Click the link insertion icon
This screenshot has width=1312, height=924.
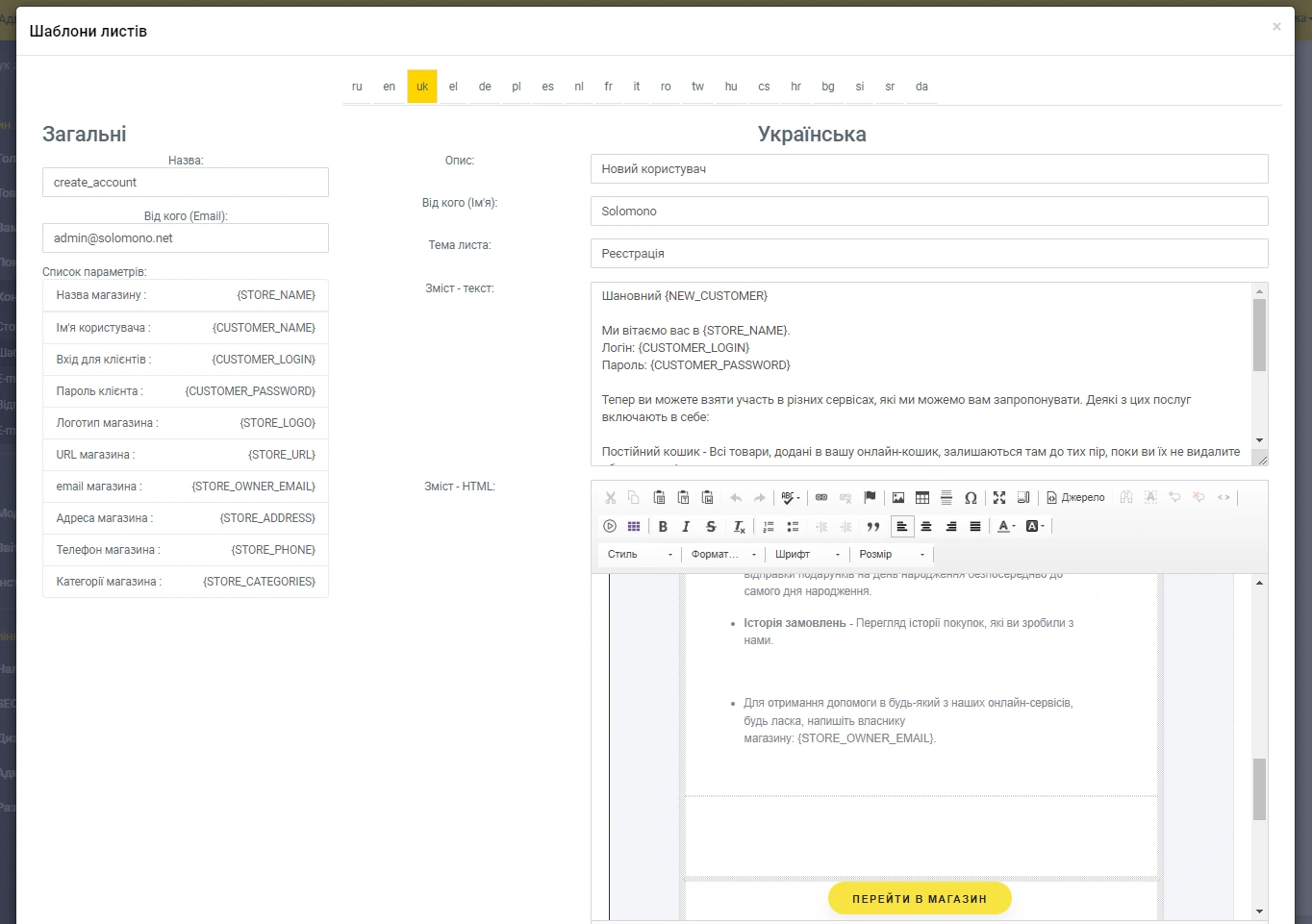[821, 498]
